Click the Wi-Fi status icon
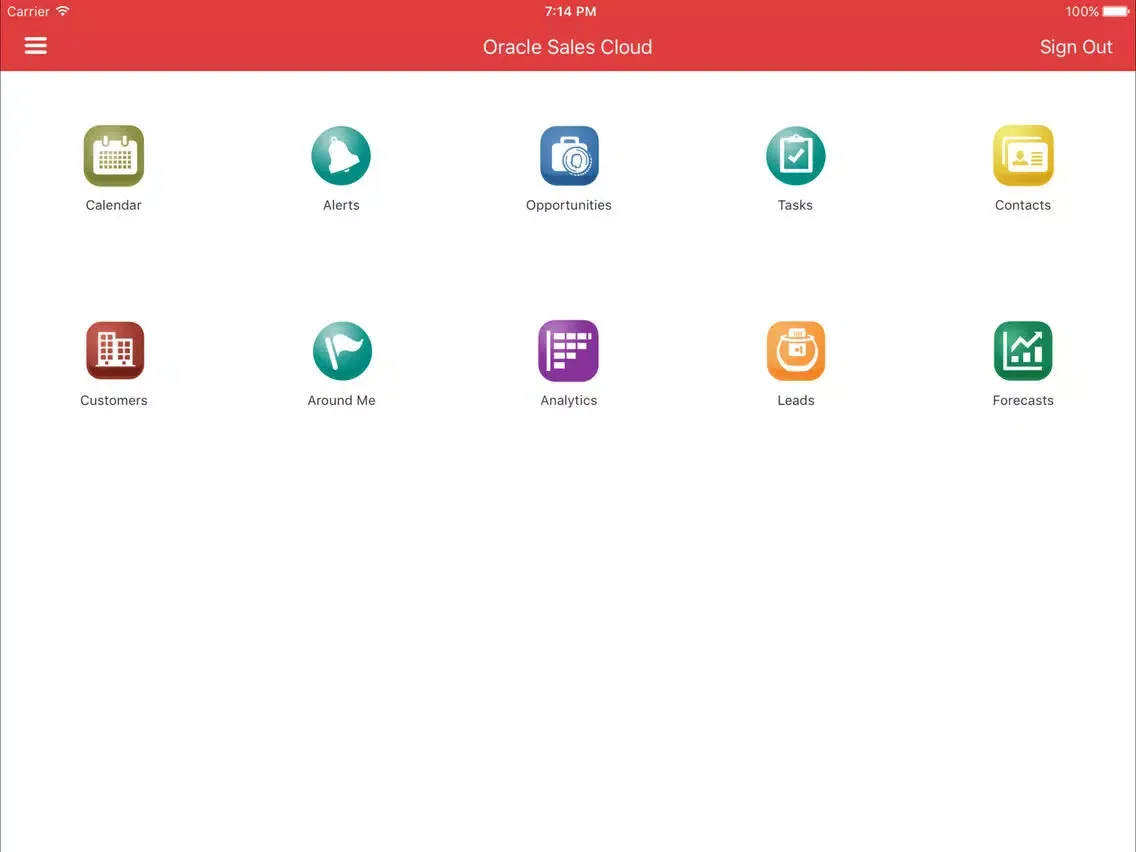This screenshot has width=1136, height=852. click(63, 11)
